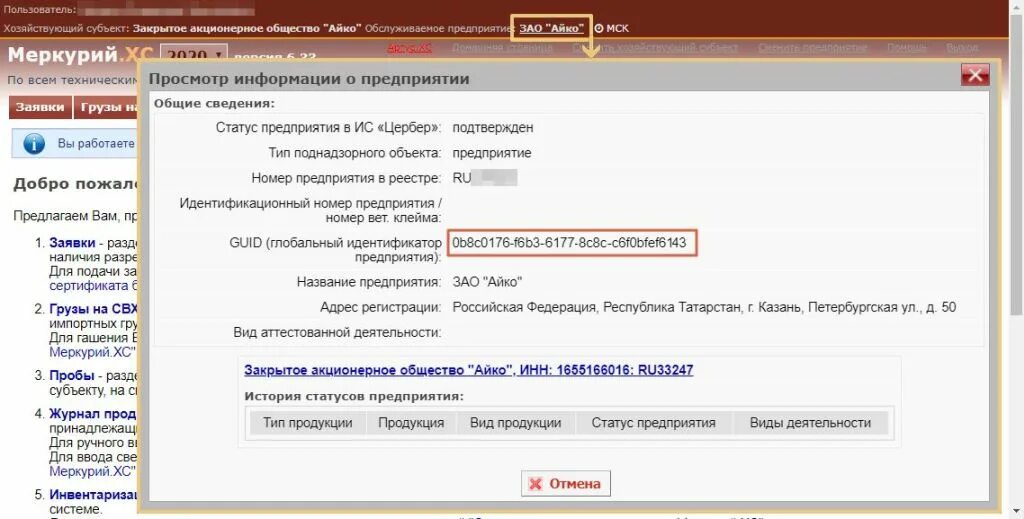Click Сменить предприятие link in top bar
This screenshot has height=519, width=1024.
coord(812,48)
